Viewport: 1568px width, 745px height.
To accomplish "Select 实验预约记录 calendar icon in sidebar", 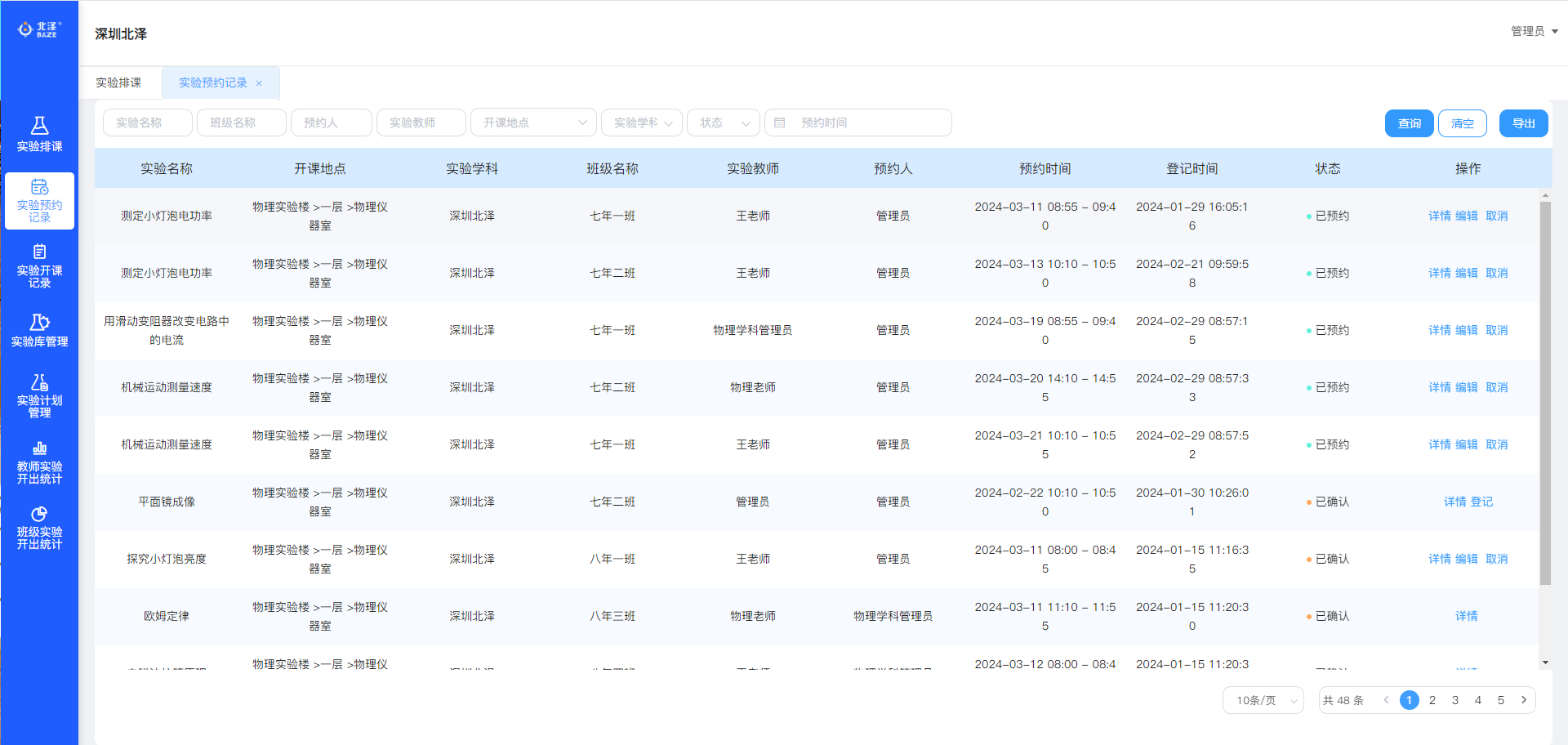I will click(x=39, y=187).
